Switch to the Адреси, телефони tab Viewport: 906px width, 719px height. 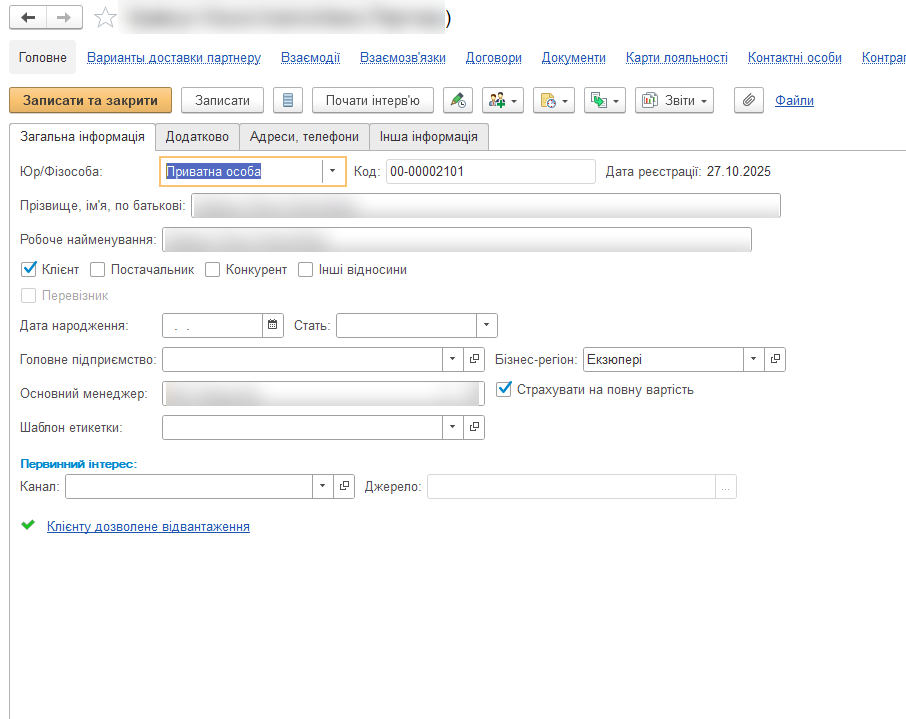[304, 137]
